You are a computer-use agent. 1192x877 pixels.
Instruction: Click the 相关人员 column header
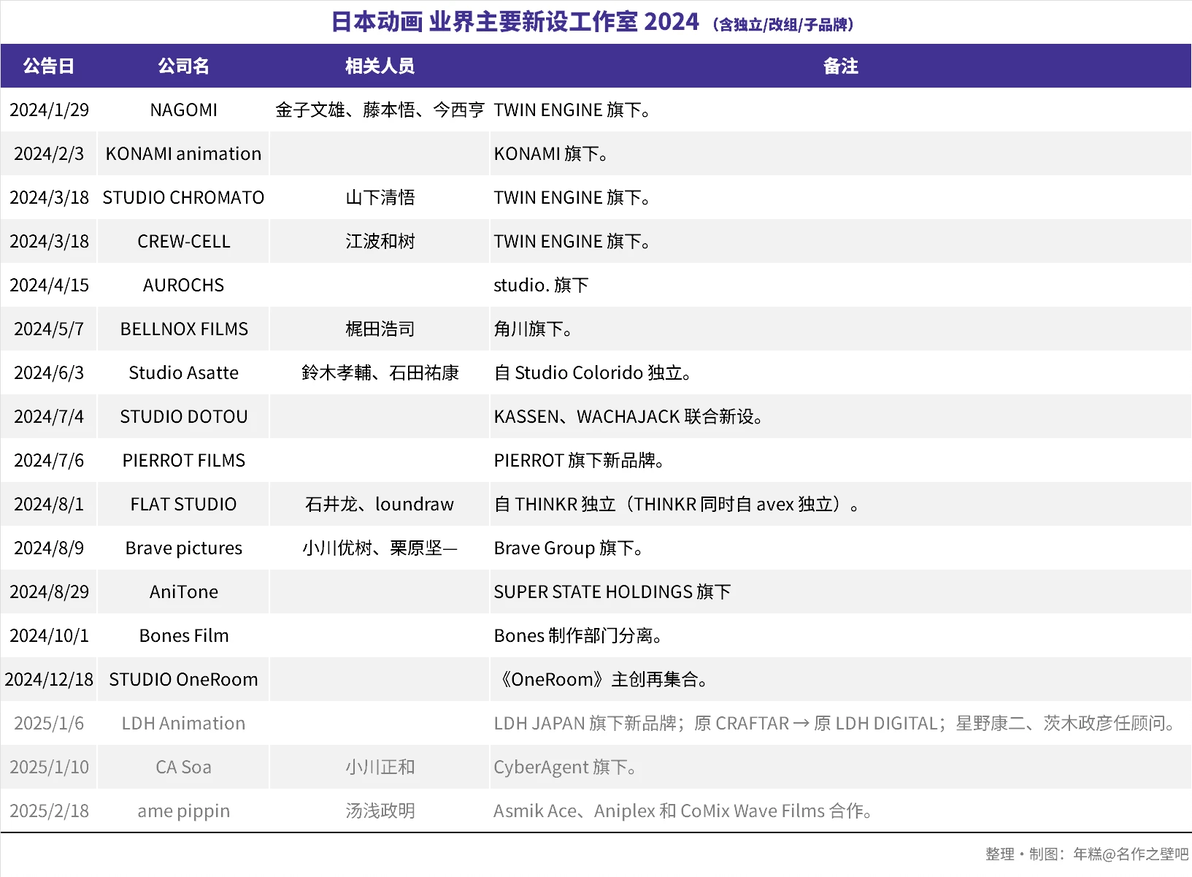click(x=379, y=66)
